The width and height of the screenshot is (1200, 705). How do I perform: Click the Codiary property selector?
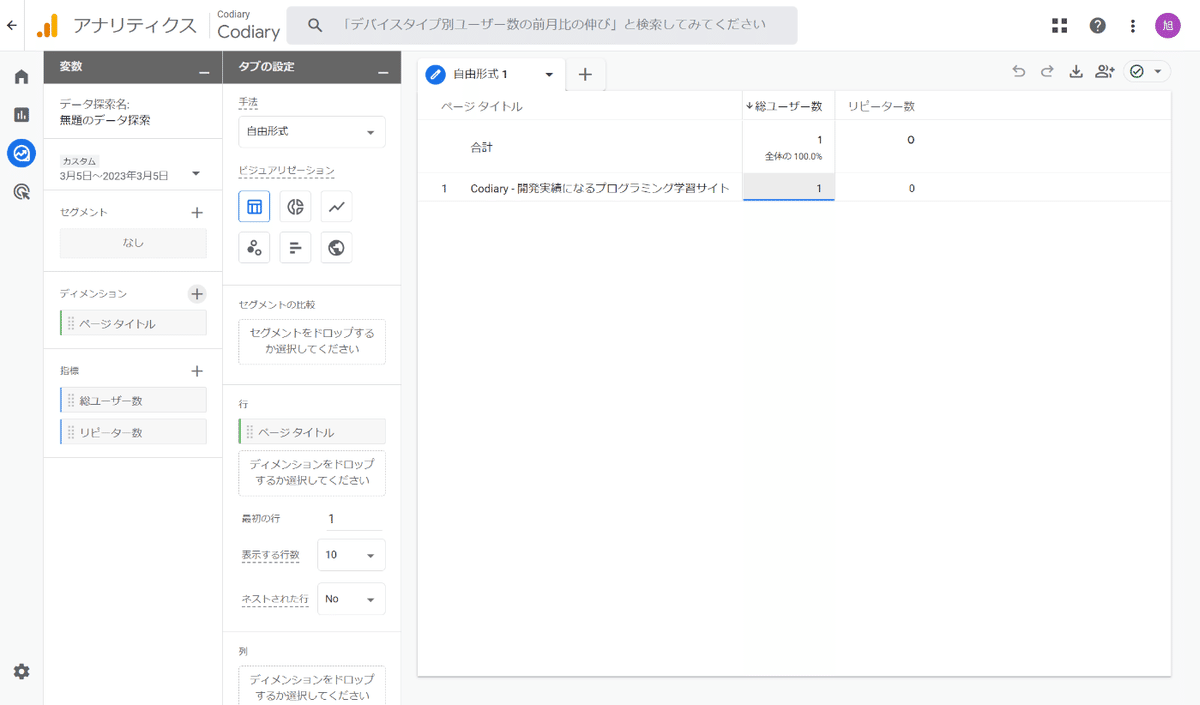click(x=247, y=27)
